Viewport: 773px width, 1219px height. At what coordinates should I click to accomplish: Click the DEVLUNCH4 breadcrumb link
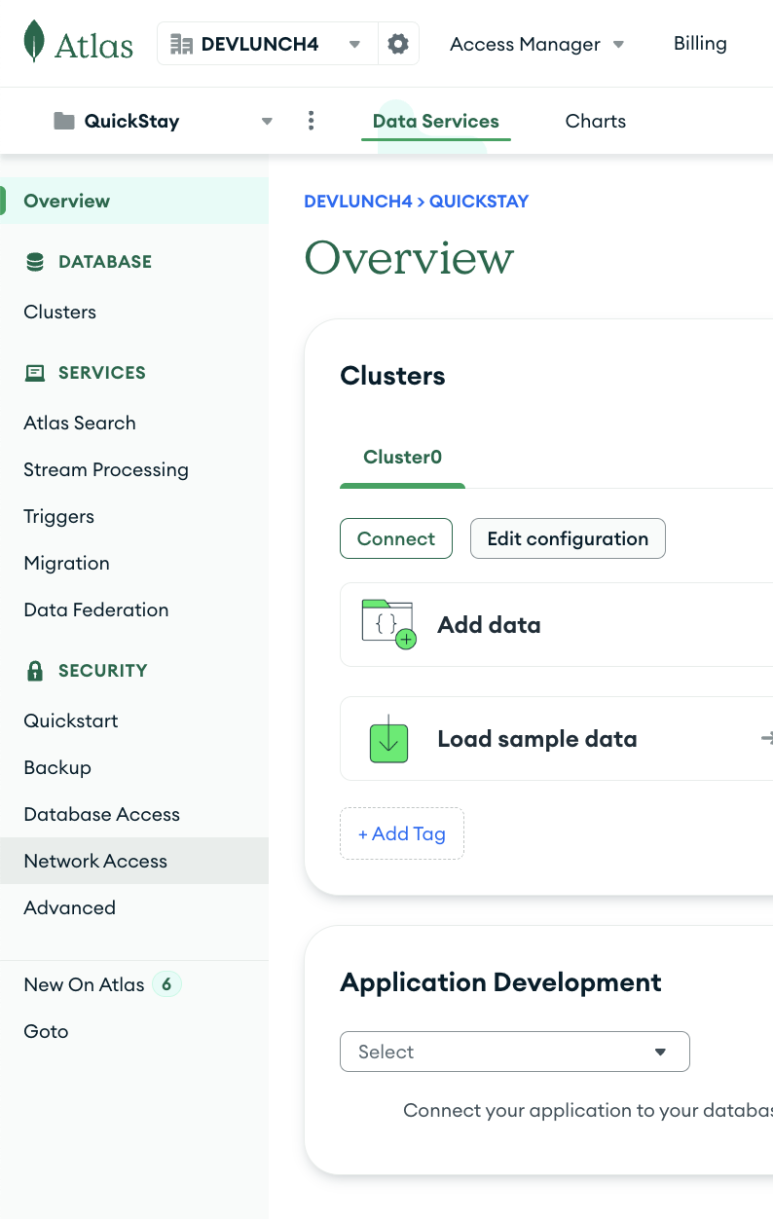[x=358, y=201]
